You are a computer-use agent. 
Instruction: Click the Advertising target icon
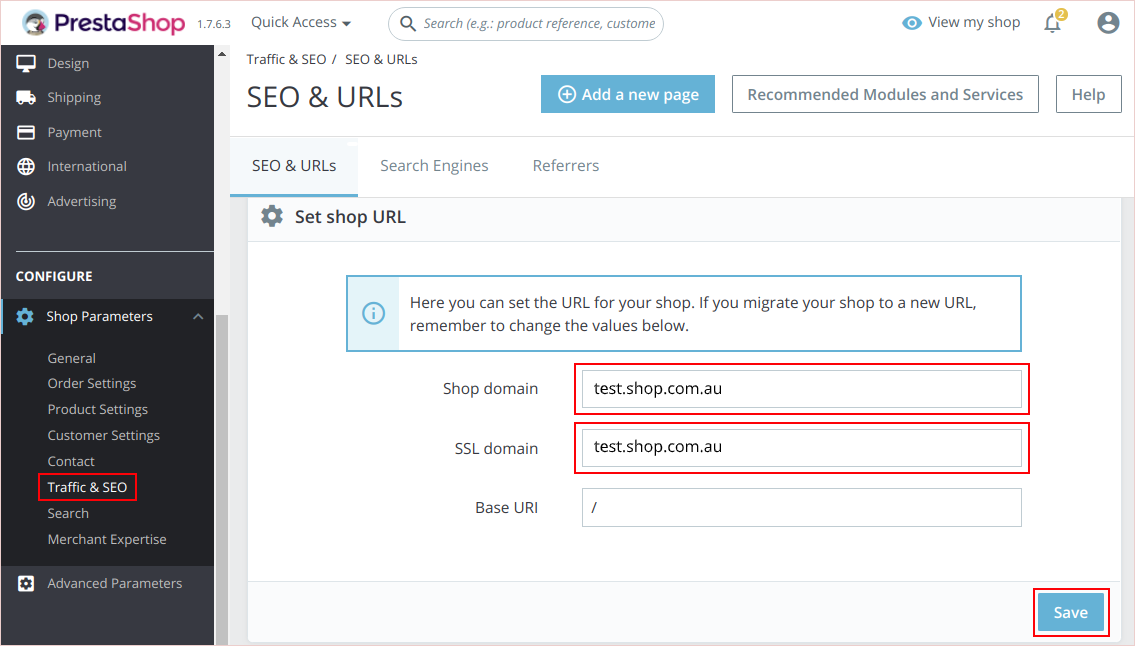(x=26, y=201)
